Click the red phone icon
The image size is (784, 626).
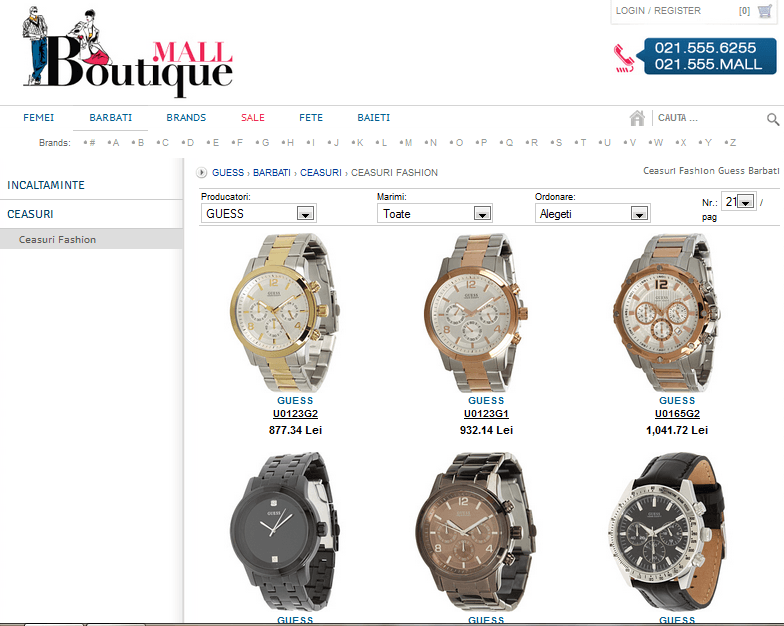tap(626, 58)
